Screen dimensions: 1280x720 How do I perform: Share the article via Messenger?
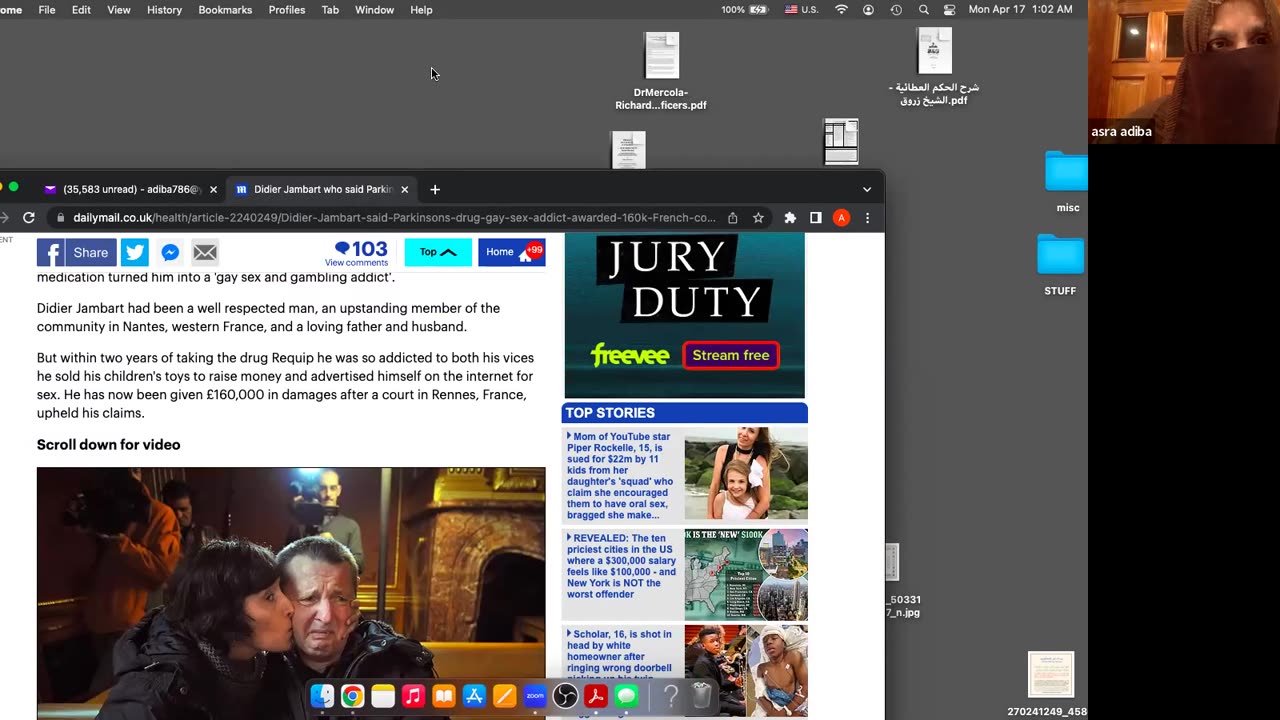click(x=170, y=253)
